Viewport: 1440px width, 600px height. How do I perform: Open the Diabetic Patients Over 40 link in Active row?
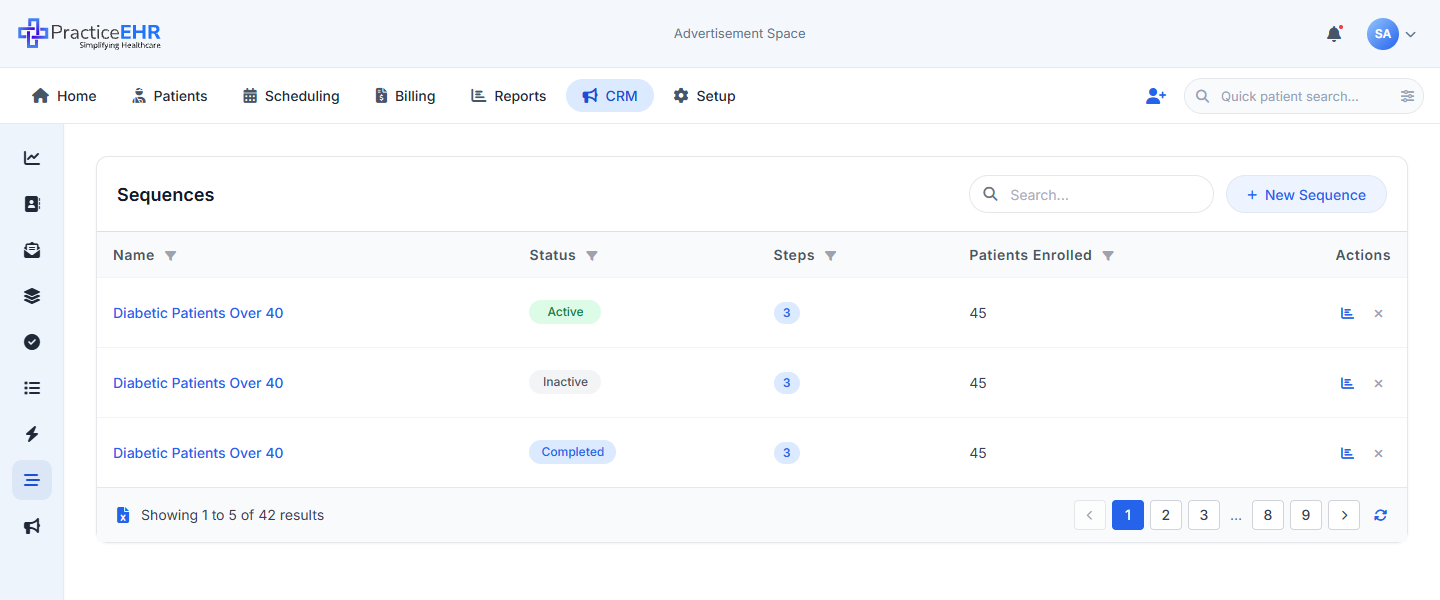pyautogui.click(x=198, y=313)
